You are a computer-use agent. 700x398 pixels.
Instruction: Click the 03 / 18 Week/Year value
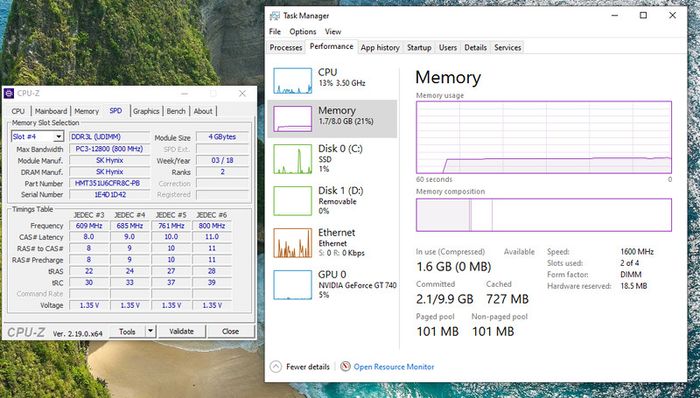222,160
